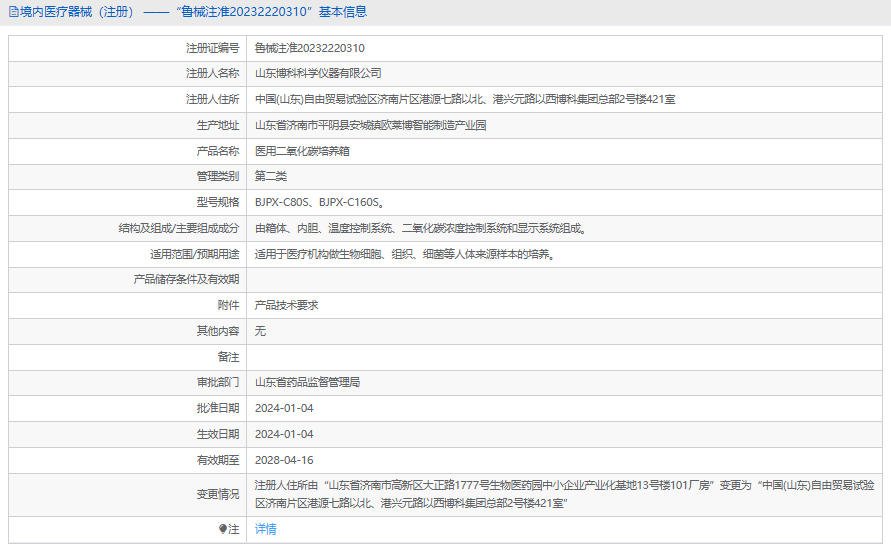The image size is (891, 551).
Task: Click the 批准日期 value 2024-01-04
Action: click(x=284, y=408)
